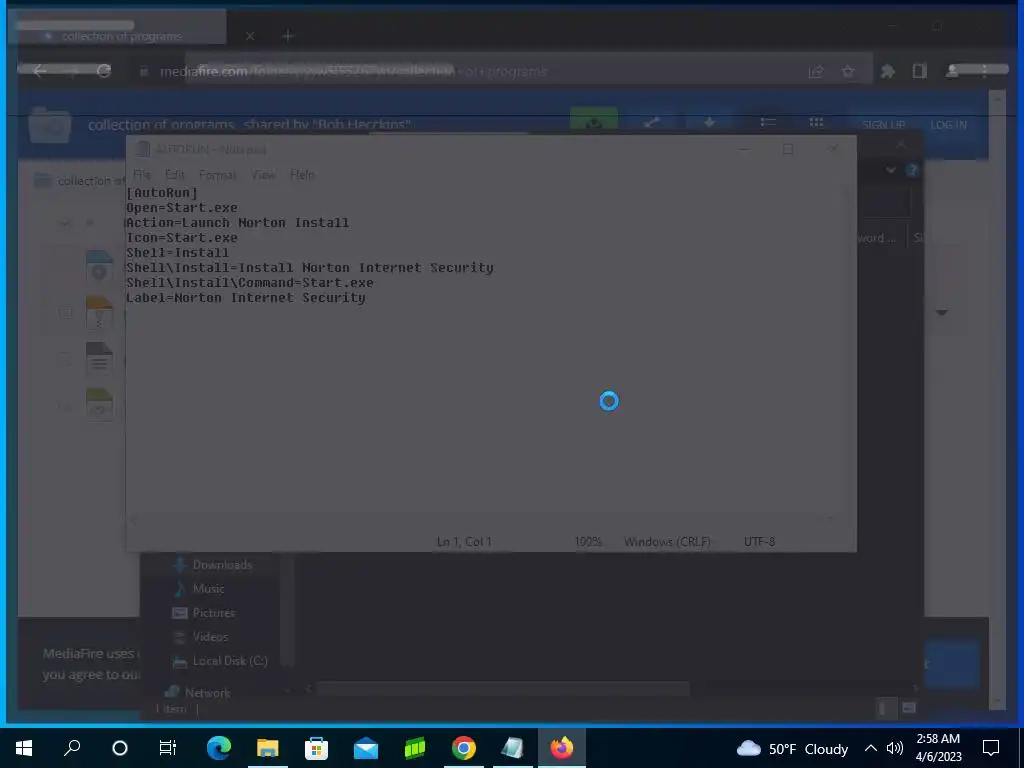1024x768 pixels.
Task: Bookmark page with the star icon
Action: (x=848, y=71)
